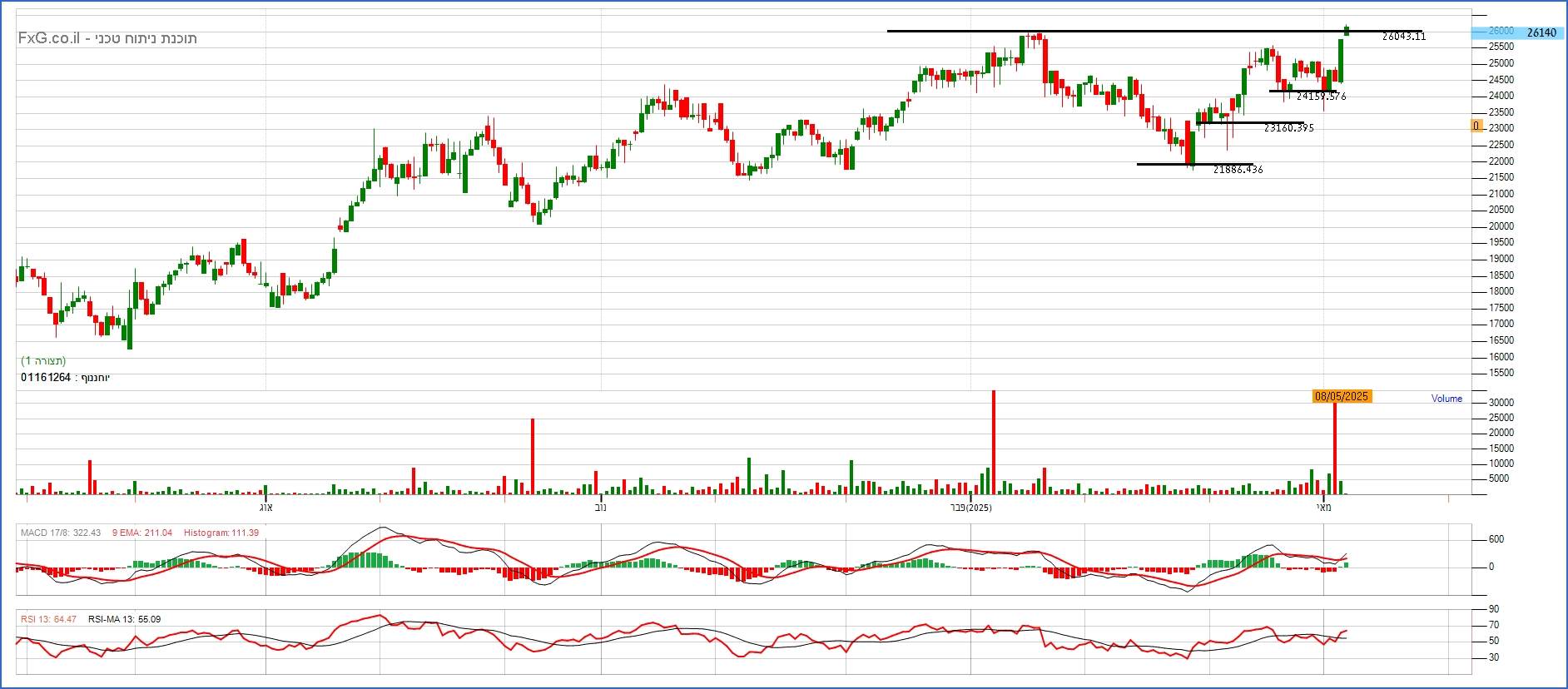The image size is (1568, 689).
Task: Select the orange 08/05/2025 date flag
Action: tap(1341, 396)
